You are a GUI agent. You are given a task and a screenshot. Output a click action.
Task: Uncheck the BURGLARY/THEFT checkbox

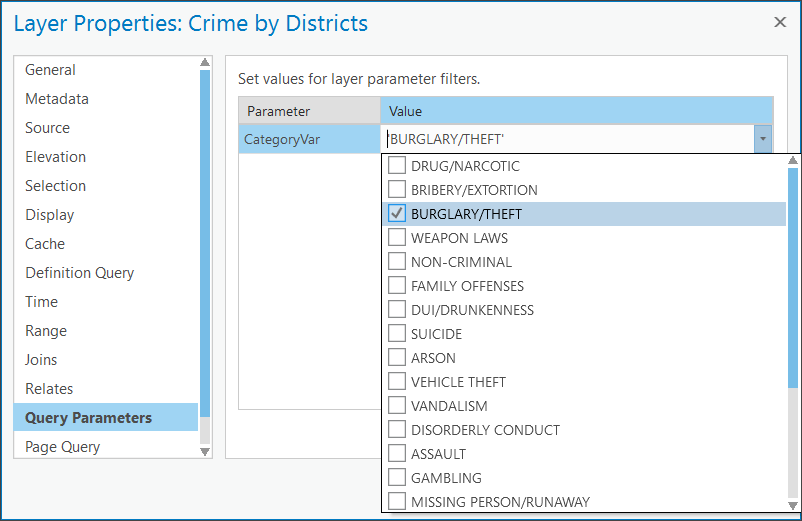(x=397, y=214)
